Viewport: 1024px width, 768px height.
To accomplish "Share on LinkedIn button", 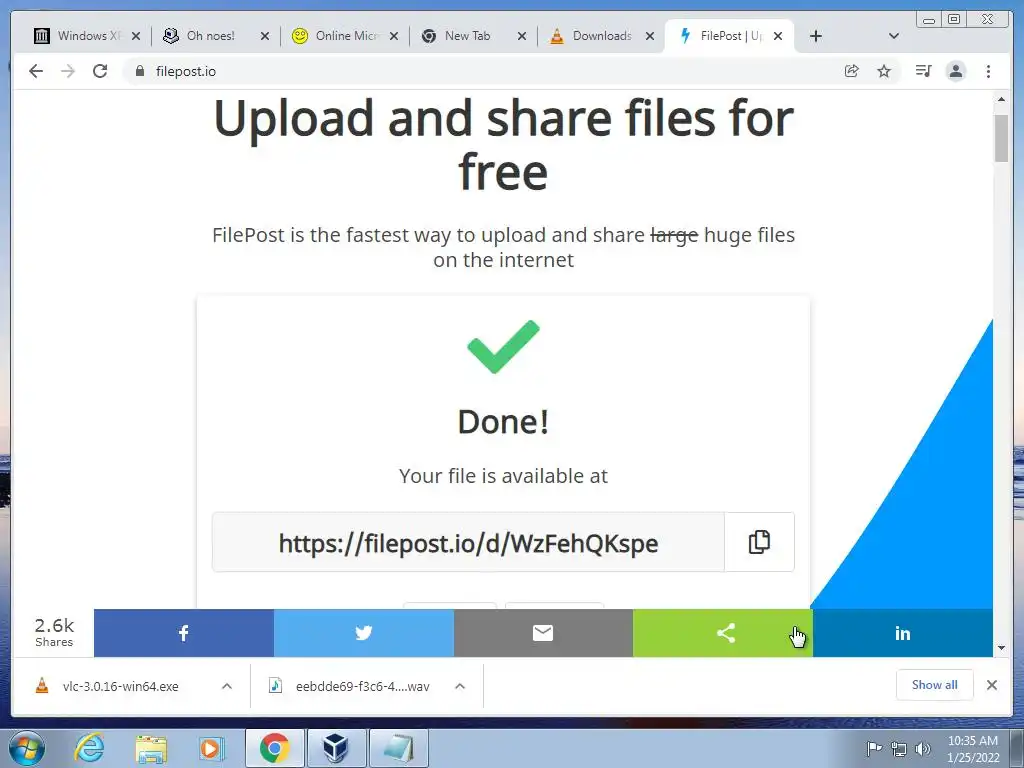I will [x=903, y=633].
